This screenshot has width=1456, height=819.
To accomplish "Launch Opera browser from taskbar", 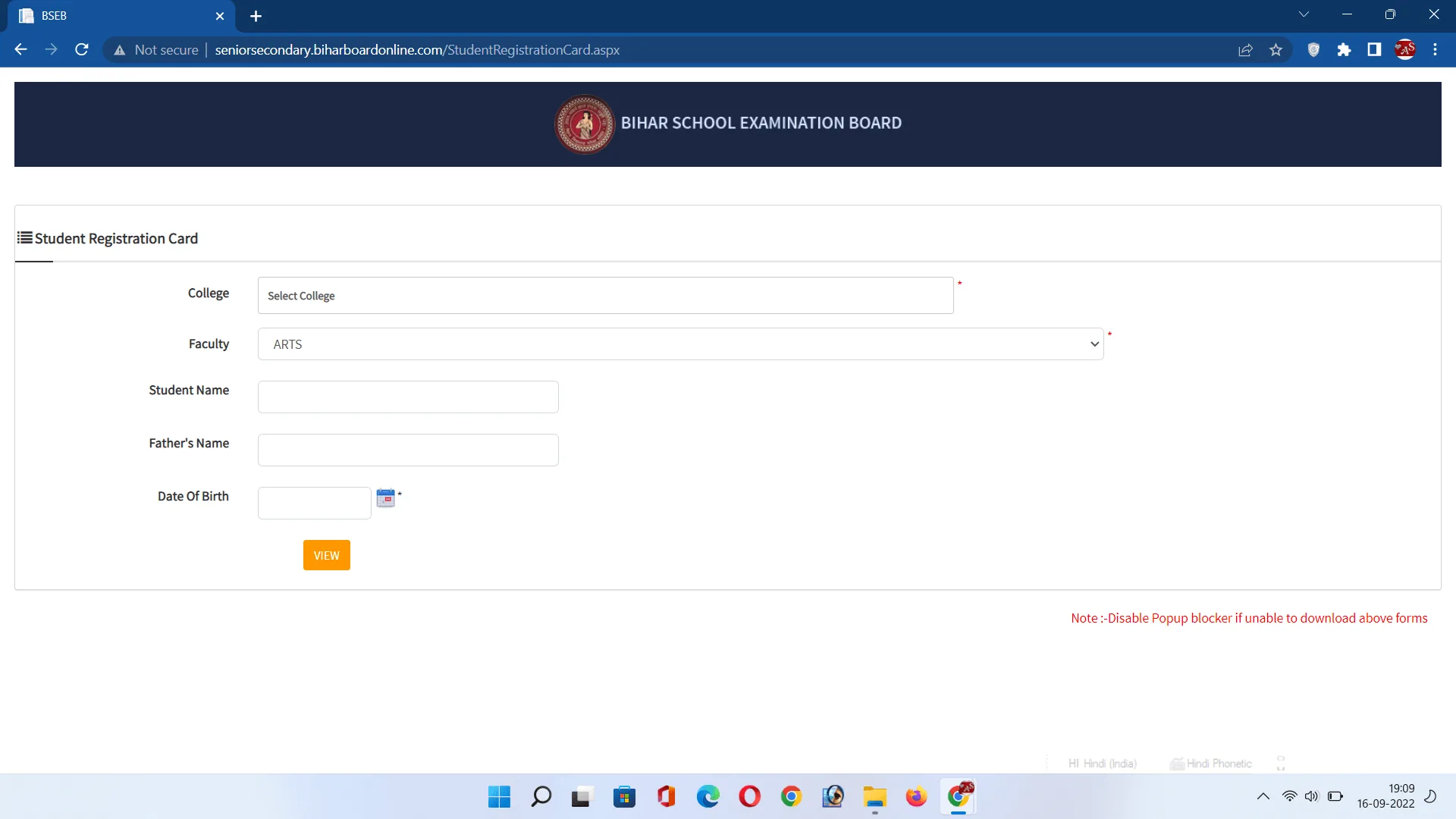I will (x=749, y=797).
